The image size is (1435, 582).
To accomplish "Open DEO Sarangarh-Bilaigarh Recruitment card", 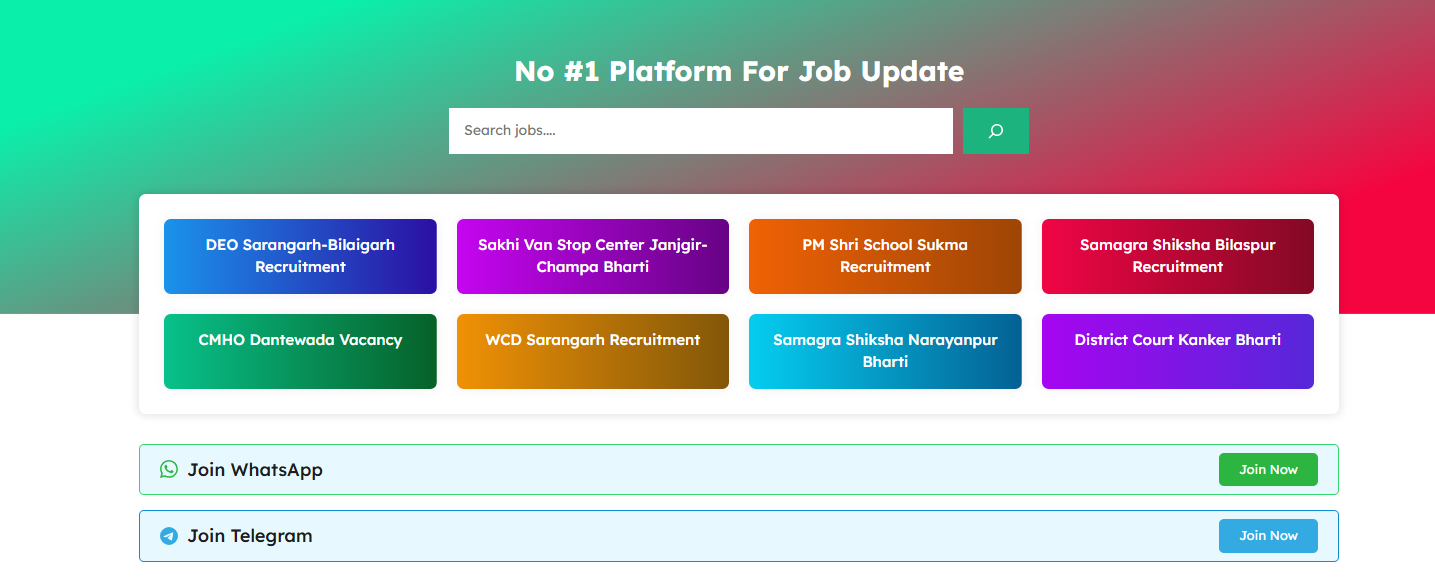I will [300, 256].
